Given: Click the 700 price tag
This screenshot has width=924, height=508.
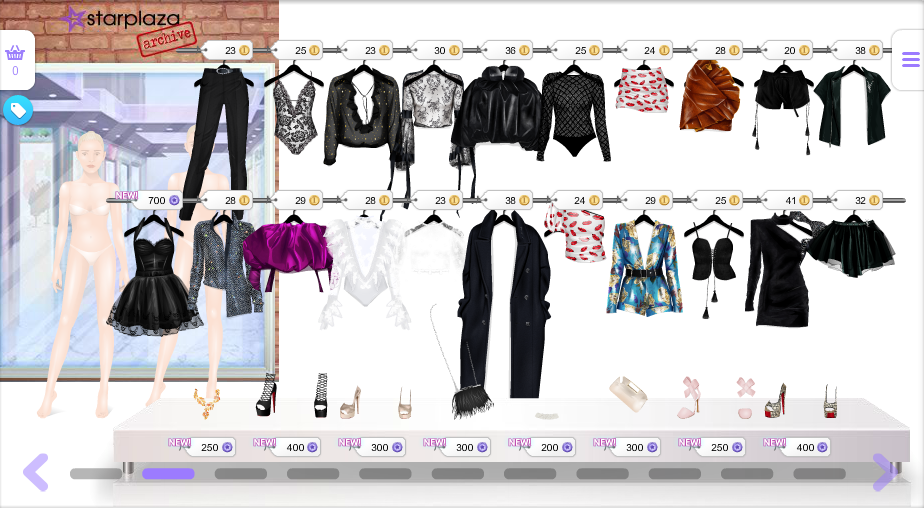Looking at the screenshot, I should 159,200.
